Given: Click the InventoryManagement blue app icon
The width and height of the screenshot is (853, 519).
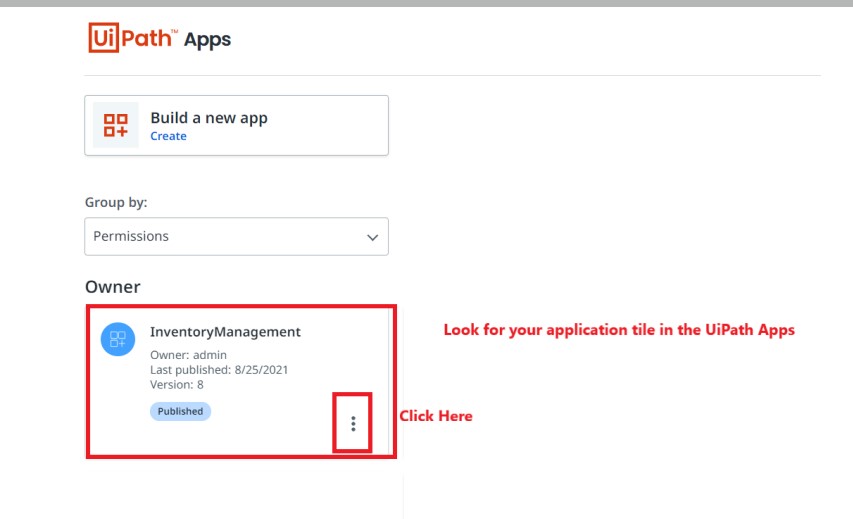Looking at the screenshot, I should [x=118, y=339].
